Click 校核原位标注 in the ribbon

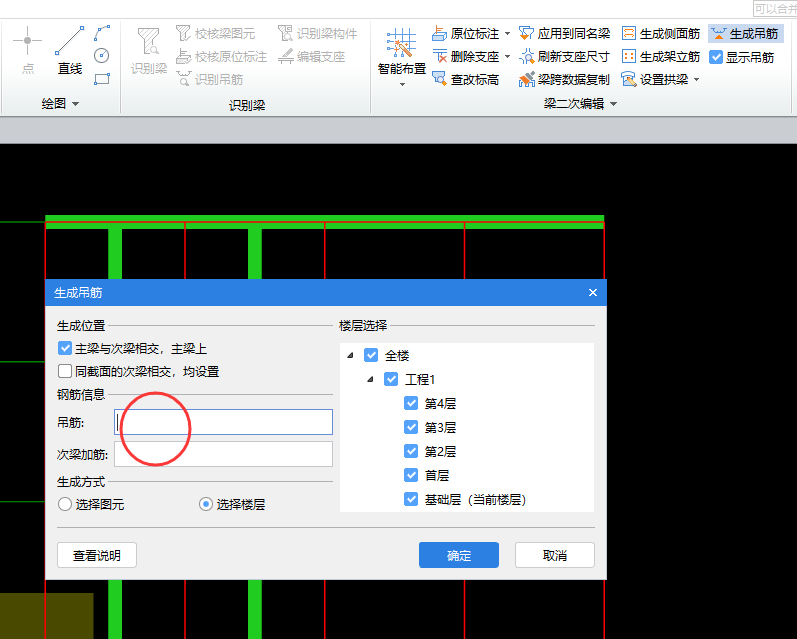click(x=221, y=56)
